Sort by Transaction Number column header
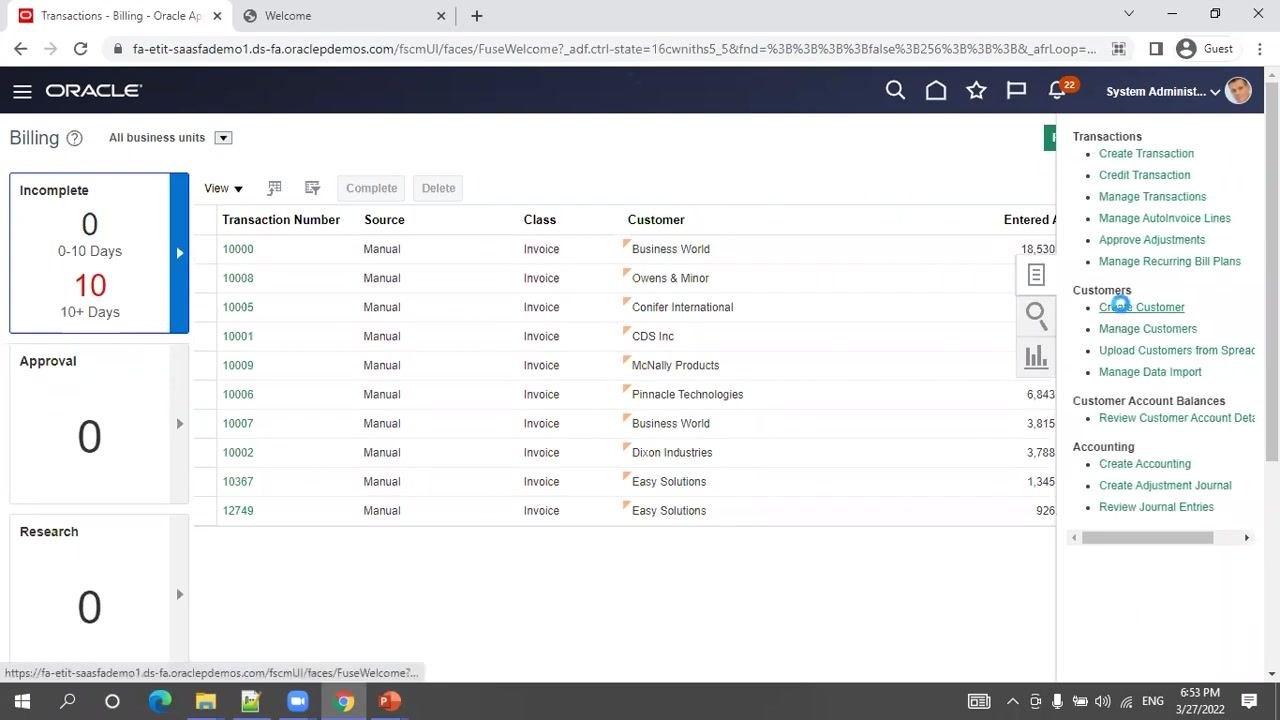Viewport: 1280px width, 720px height. coord(281,220)
